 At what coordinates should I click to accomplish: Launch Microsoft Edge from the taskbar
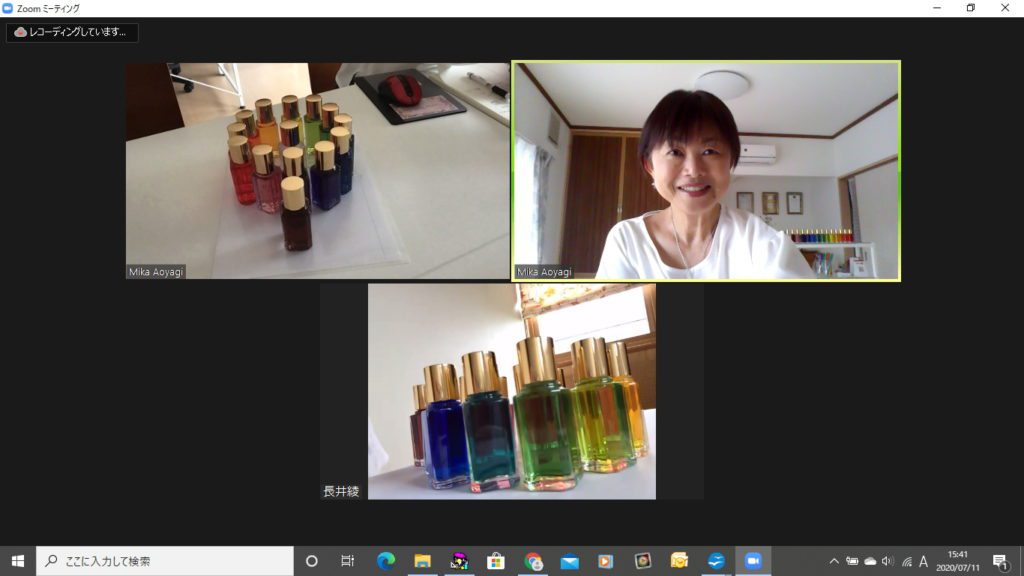click(x=386, y=561)
